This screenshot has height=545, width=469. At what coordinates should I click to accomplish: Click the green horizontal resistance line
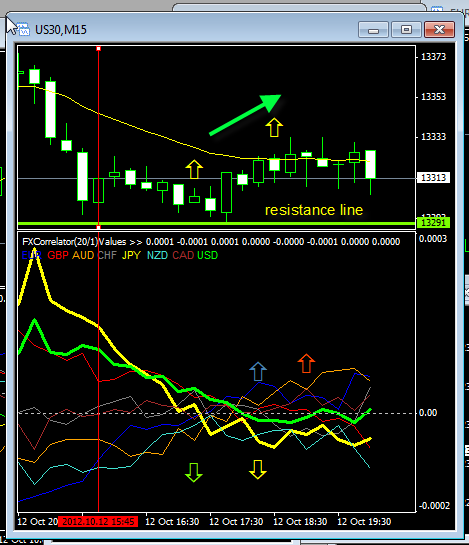[216, 223]
